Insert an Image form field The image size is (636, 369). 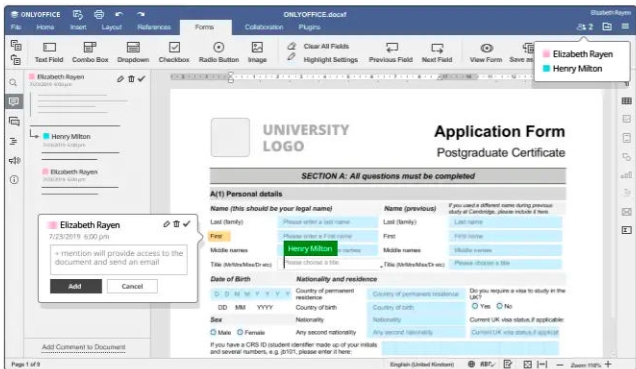(x=257, y=53)
